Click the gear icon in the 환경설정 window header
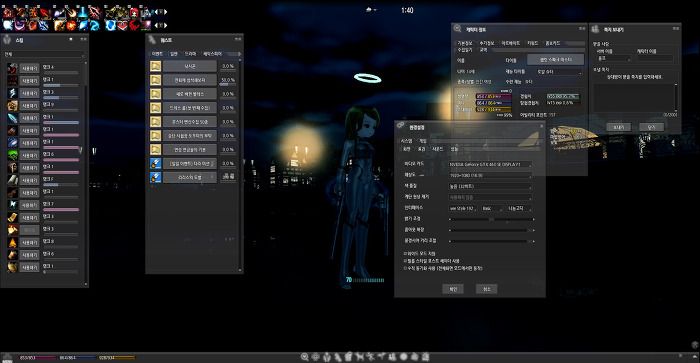Viewport: 700px width, 363px height. tap(400, 125)
